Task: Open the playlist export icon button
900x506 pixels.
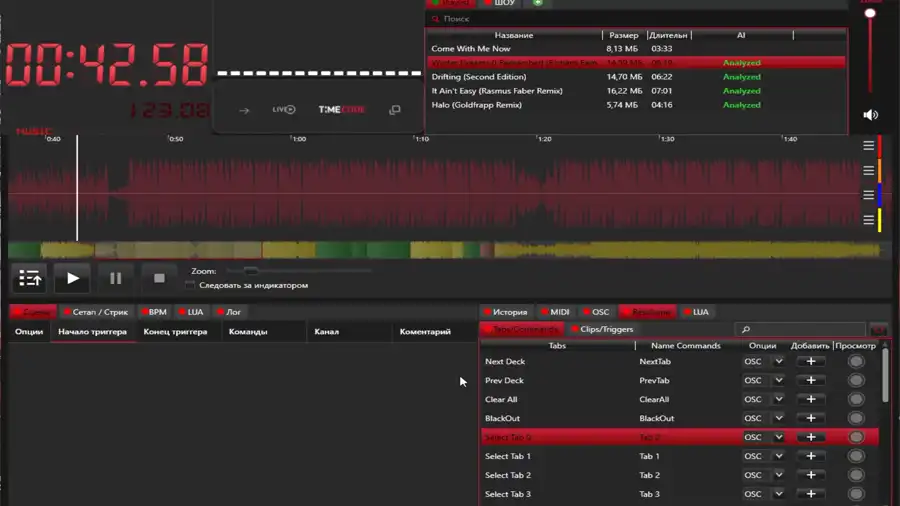Action: 30,278
